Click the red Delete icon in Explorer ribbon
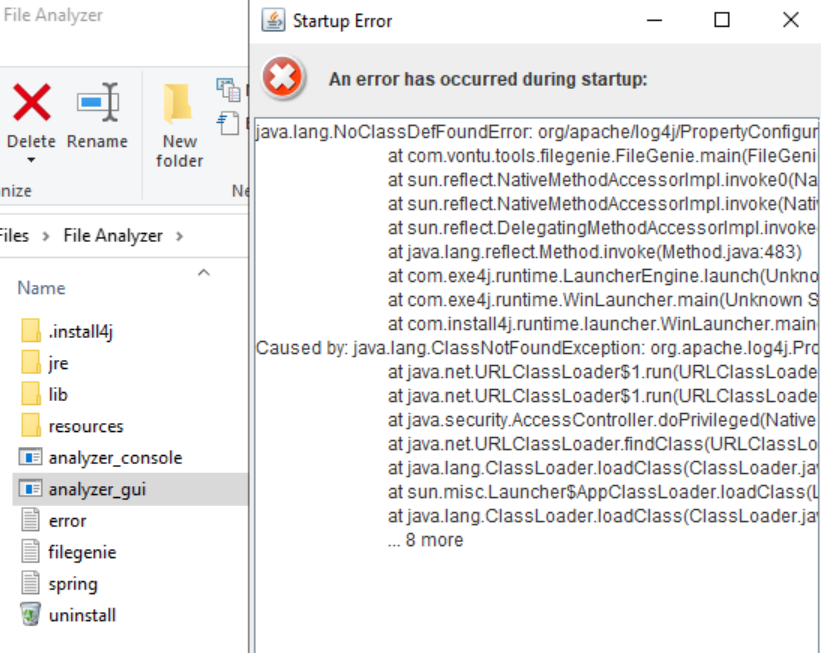This screenshot has width=821, height=653. [31, 103]
